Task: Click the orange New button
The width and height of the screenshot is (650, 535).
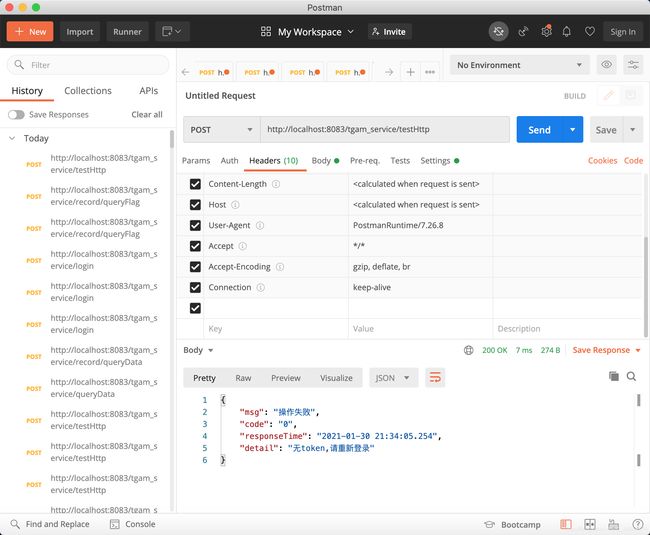Action: pyautogui.click(x=30, y=31)
